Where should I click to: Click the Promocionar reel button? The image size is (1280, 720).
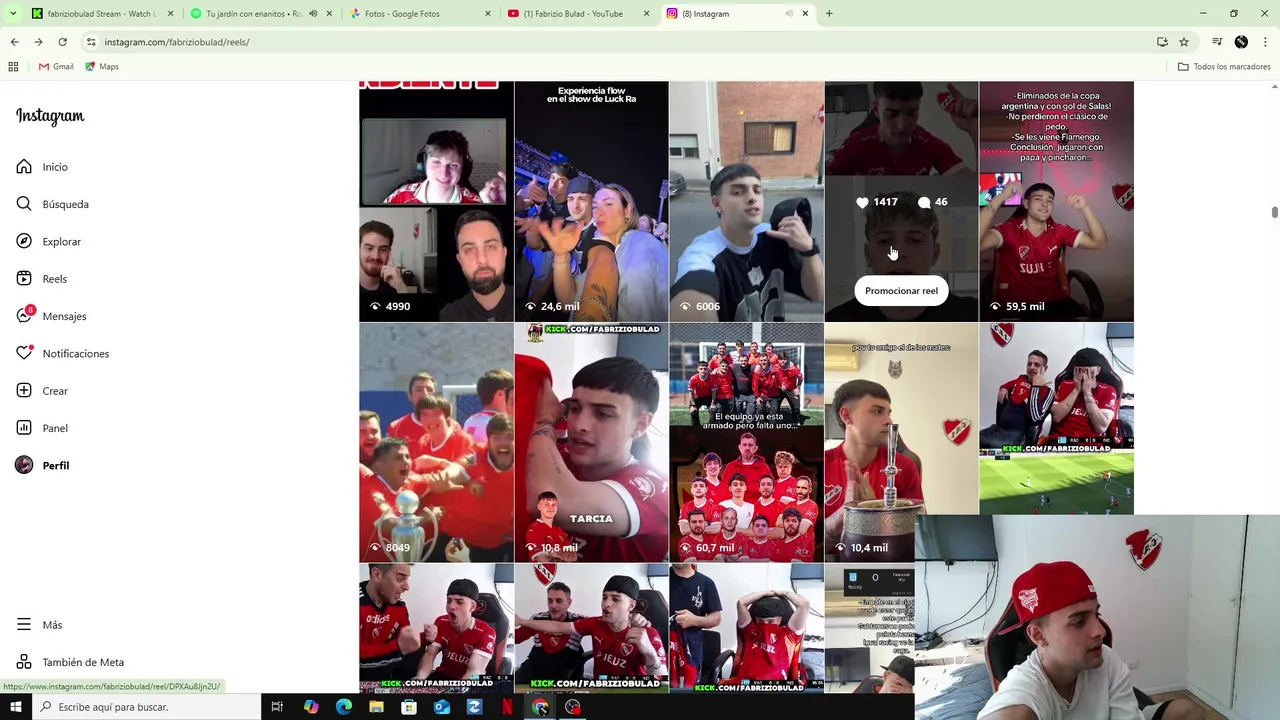coord(901,291)
